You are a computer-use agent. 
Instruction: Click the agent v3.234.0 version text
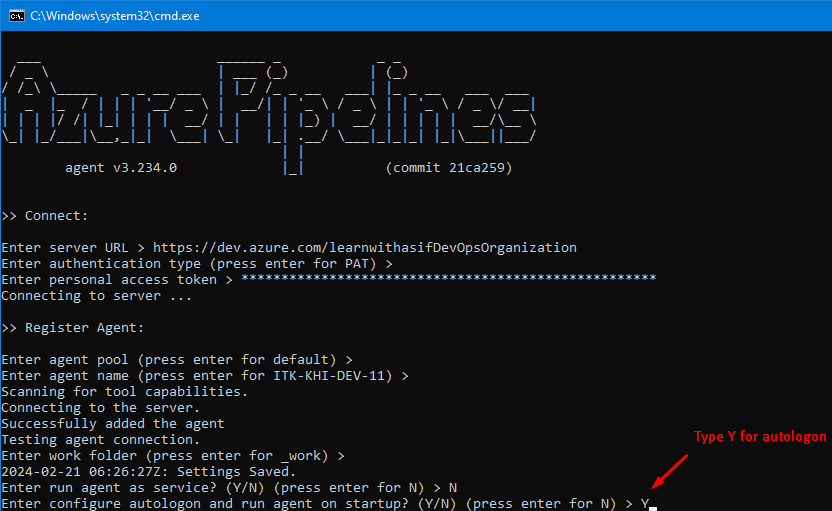click(121, 168)
